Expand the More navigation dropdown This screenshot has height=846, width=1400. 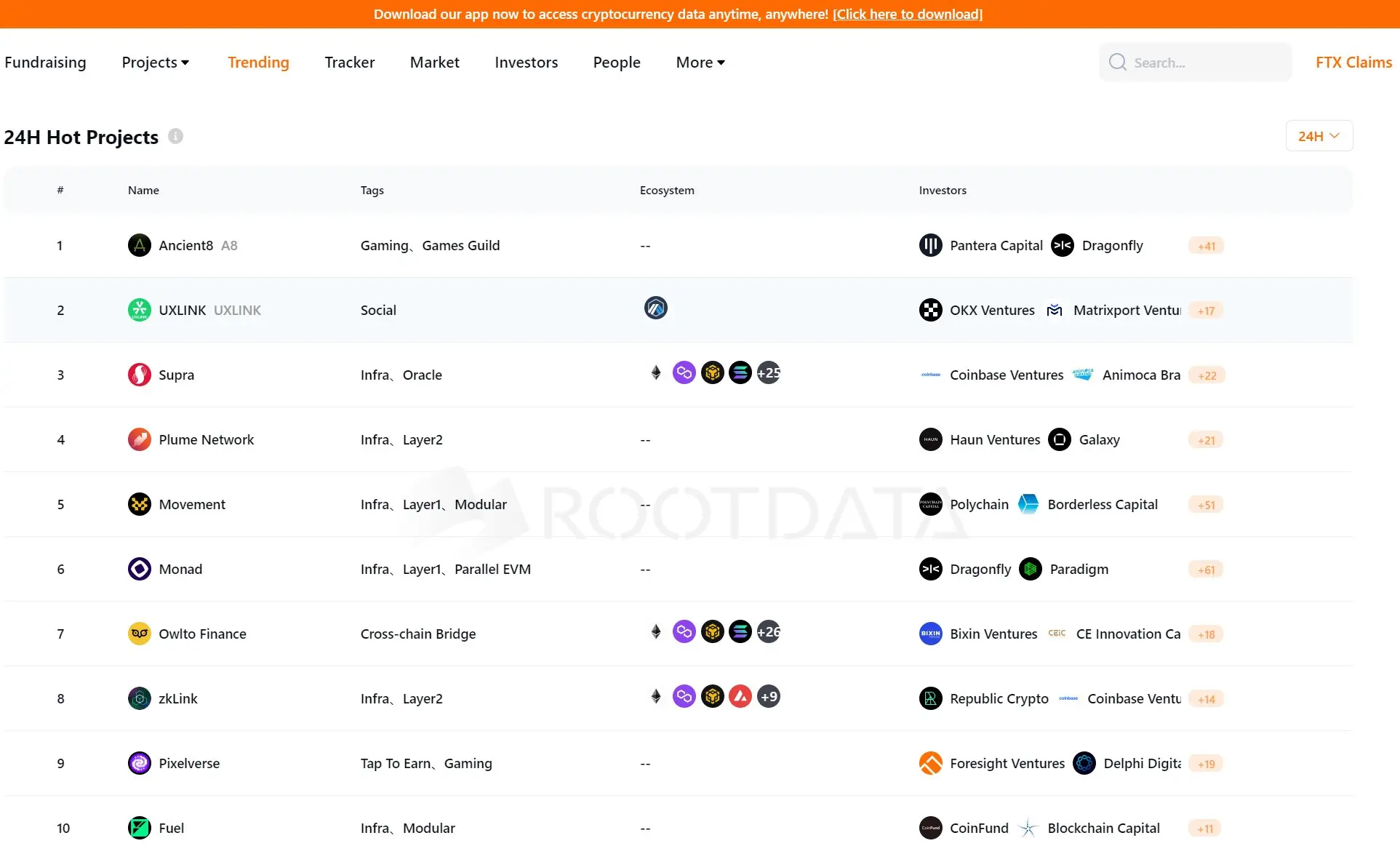pos(699,62)
